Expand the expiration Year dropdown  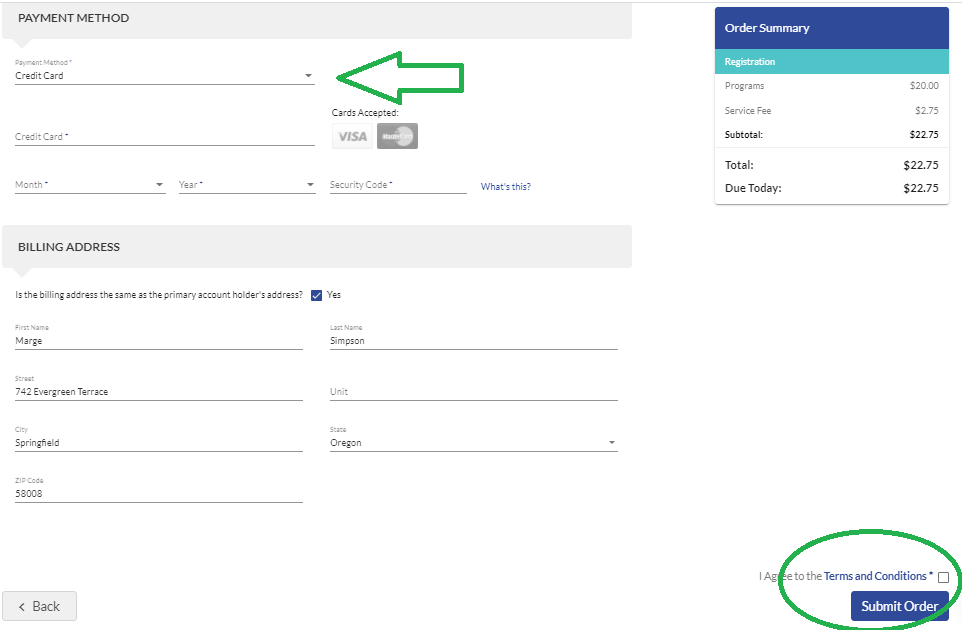click(247, 185)
